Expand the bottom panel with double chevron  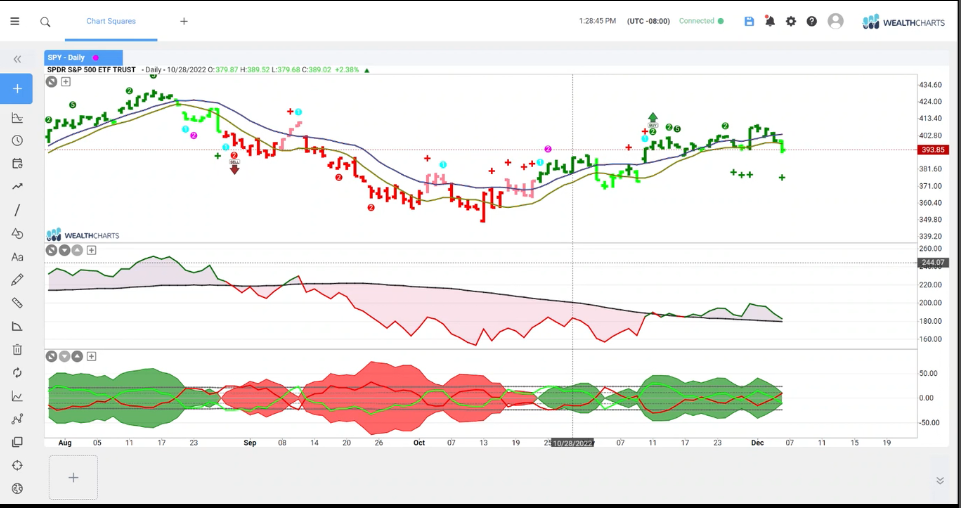tap(940, 480)
